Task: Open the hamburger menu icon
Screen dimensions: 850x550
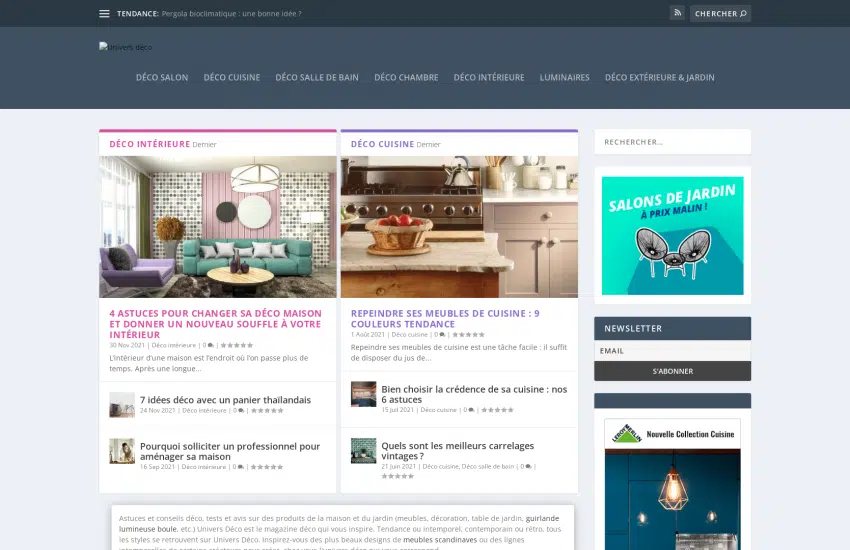Action: [104, 14]
